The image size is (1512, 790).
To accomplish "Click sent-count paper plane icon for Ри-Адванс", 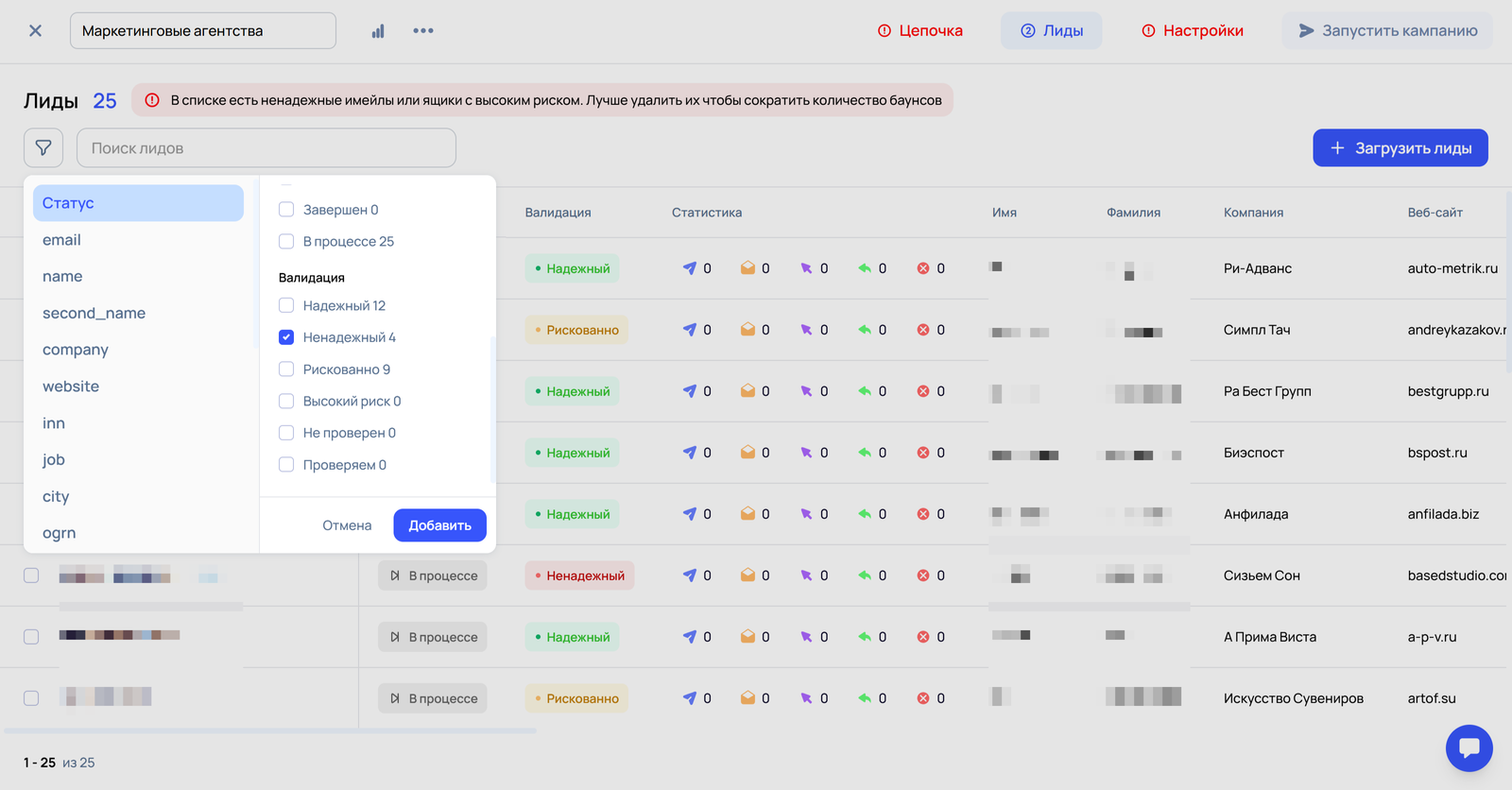I will point(690,268).
